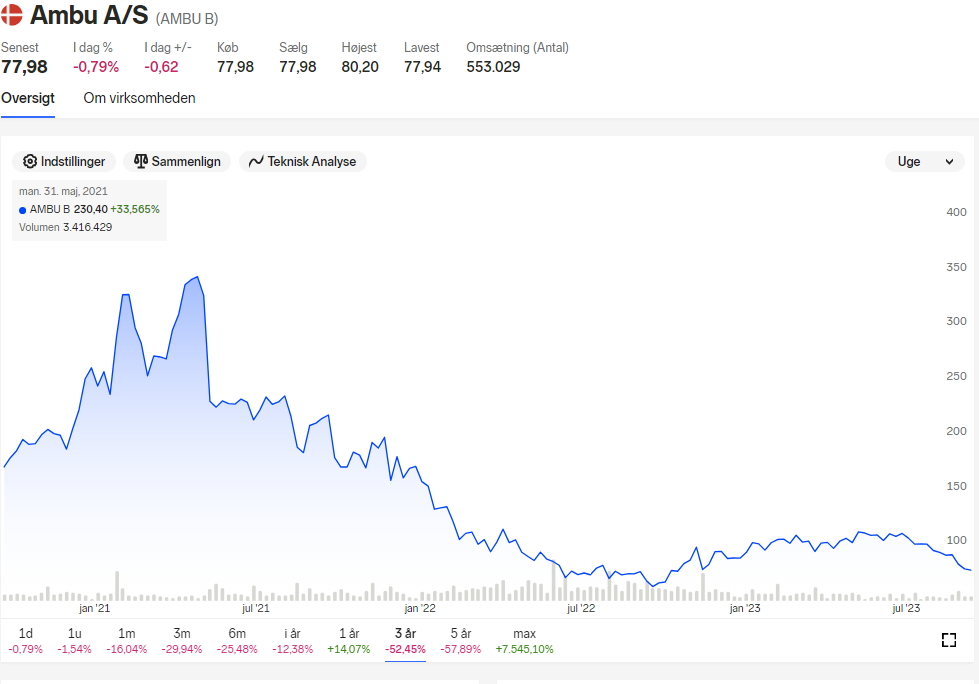Open the Uge interval dropdown
Image resolution: width=979 pixels, height=684 pixels.
point(925,162)
